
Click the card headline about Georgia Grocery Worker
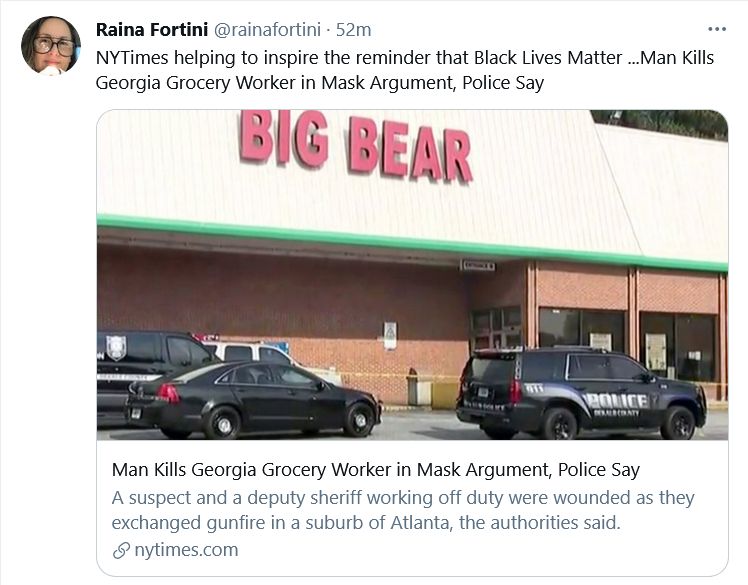(375, 470)
